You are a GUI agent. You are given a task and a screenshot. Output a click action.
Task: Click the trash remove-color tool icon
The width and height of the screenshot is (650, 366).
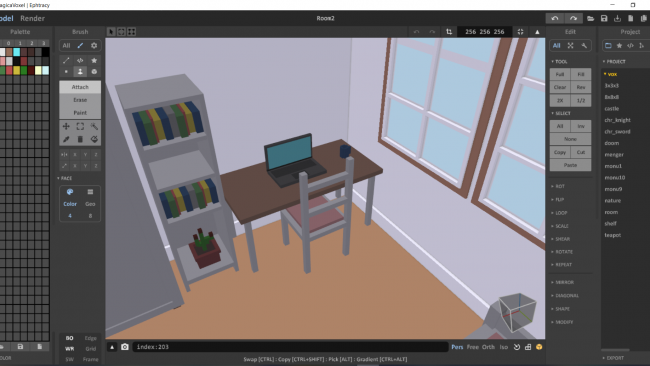(x=80, y=139)
